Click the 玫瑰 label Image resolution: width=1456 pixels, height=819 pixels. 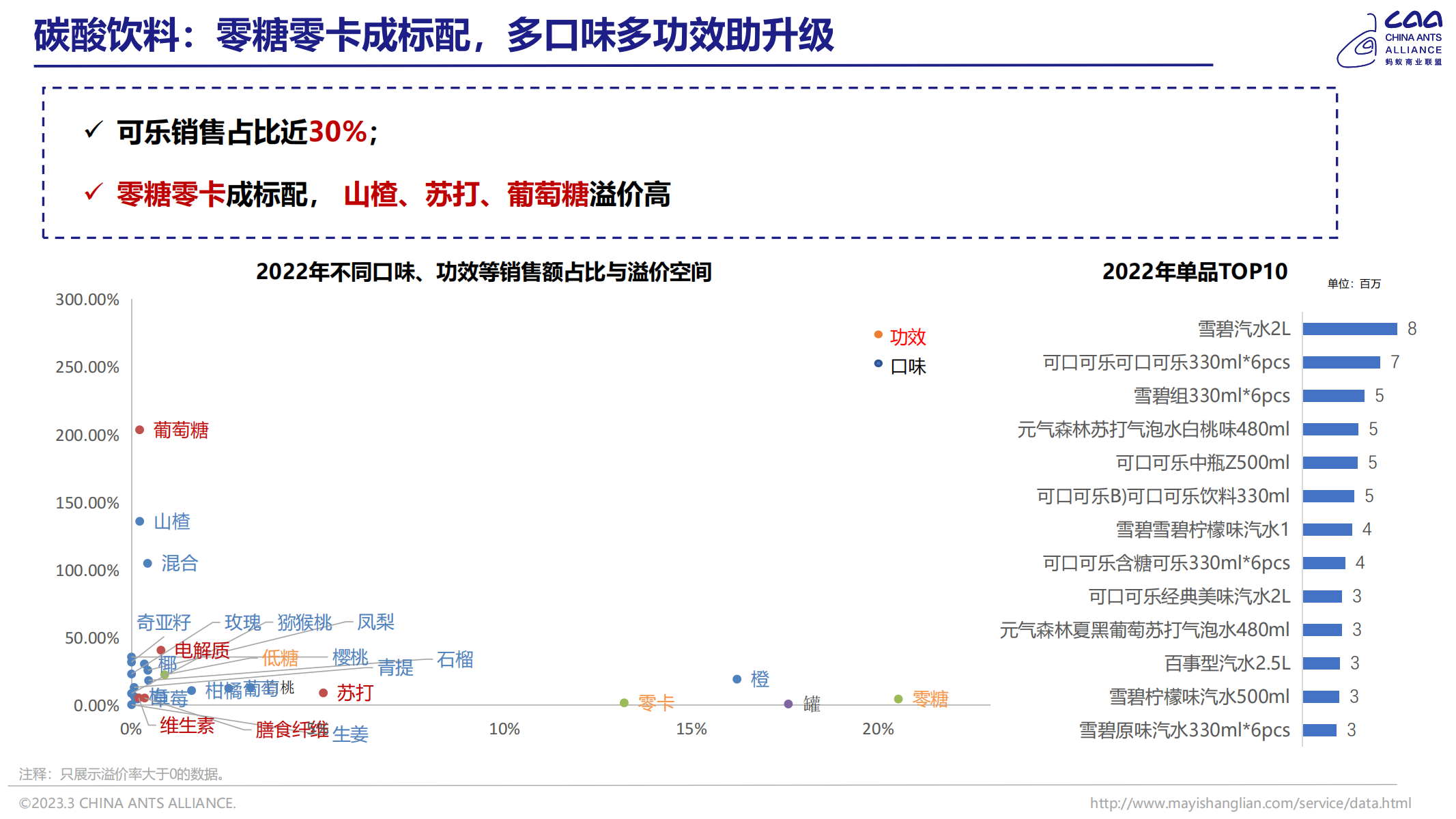pos(243,622)
